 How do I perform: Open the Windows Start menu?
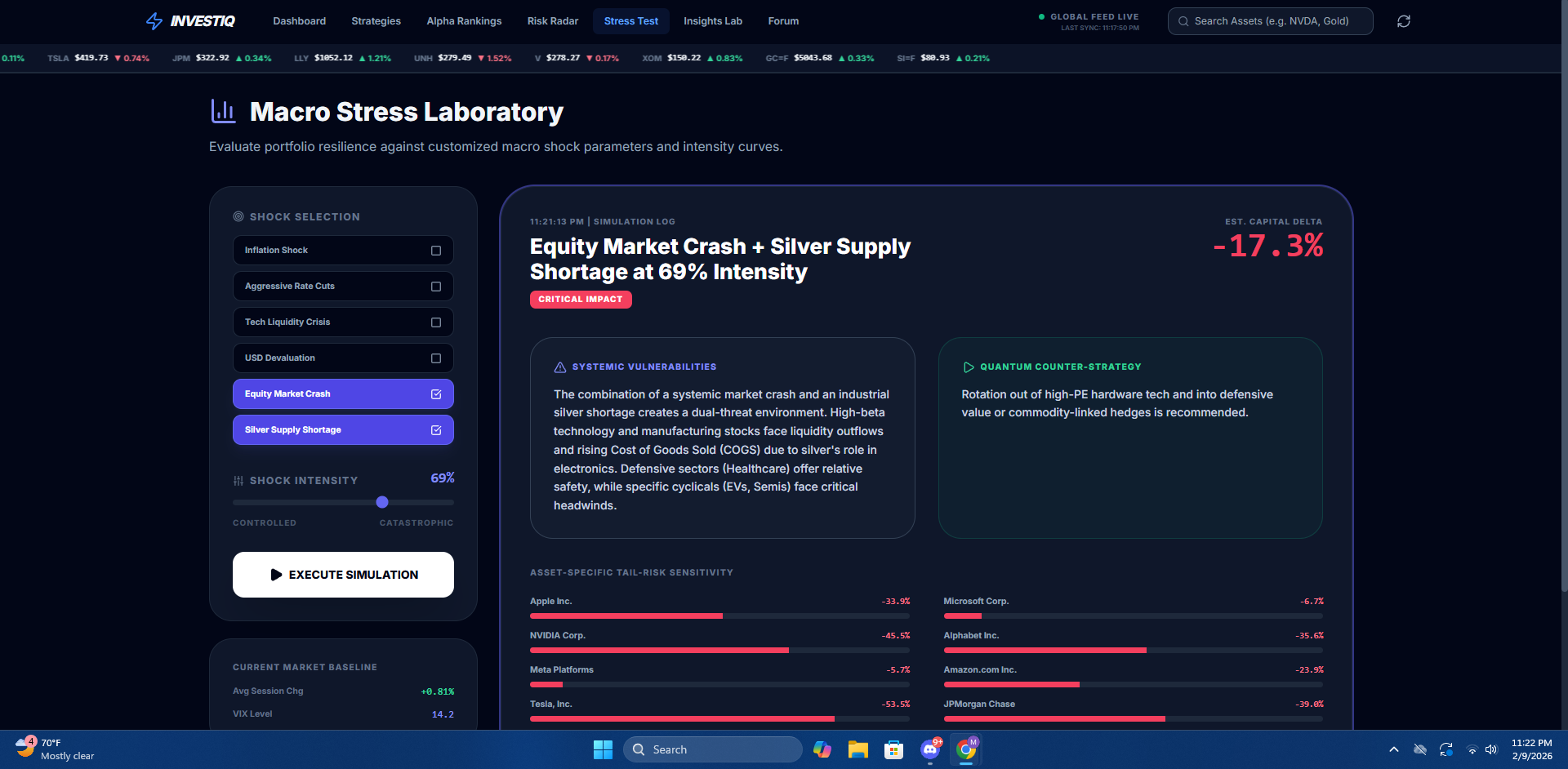(x=603, y=749)
